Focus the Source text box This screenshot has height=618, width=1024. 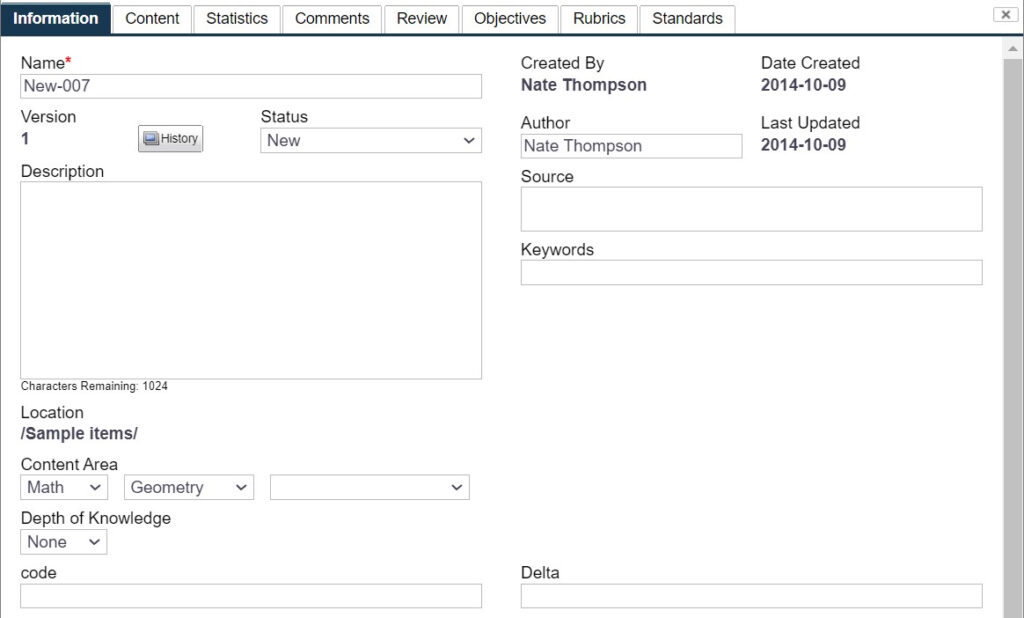tap(752, 209)
